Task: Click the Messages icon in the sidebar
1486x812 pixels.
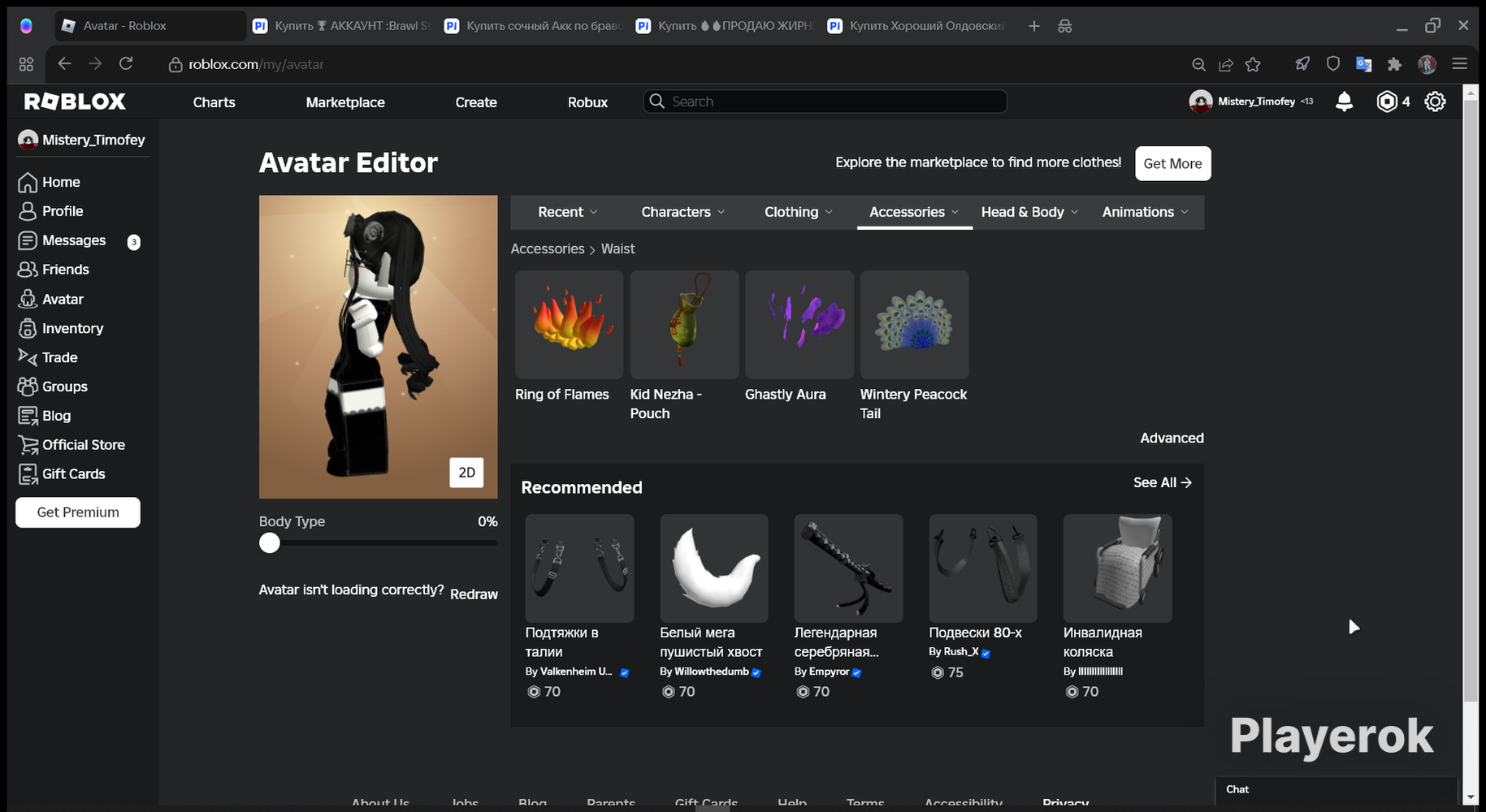Action: 28,240
